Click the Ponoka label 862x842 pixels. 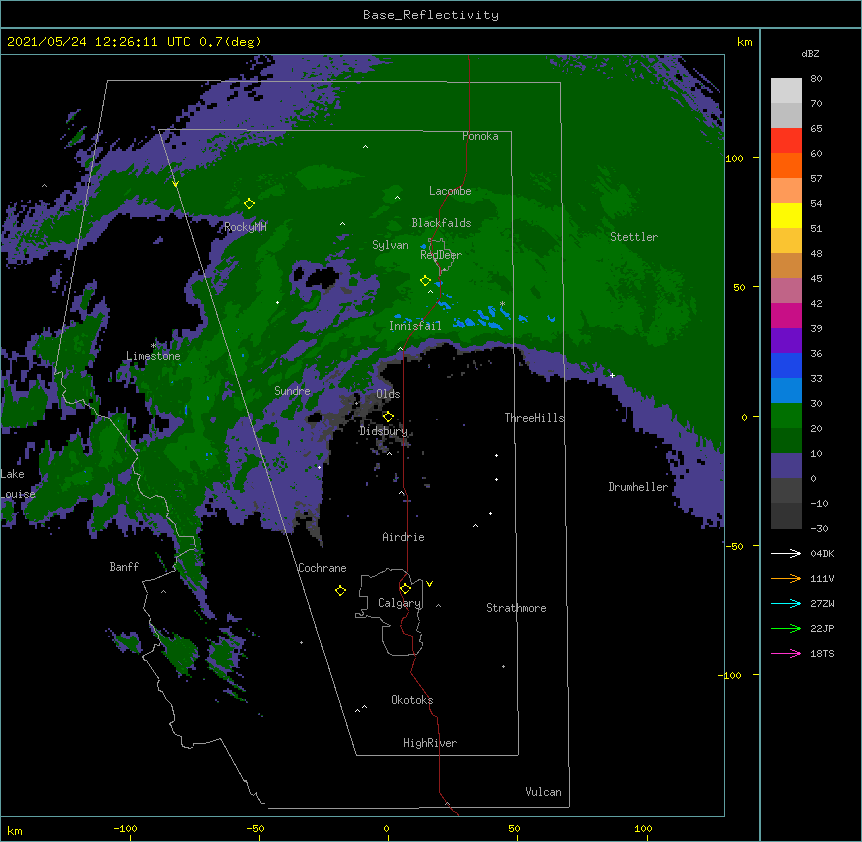480,136
